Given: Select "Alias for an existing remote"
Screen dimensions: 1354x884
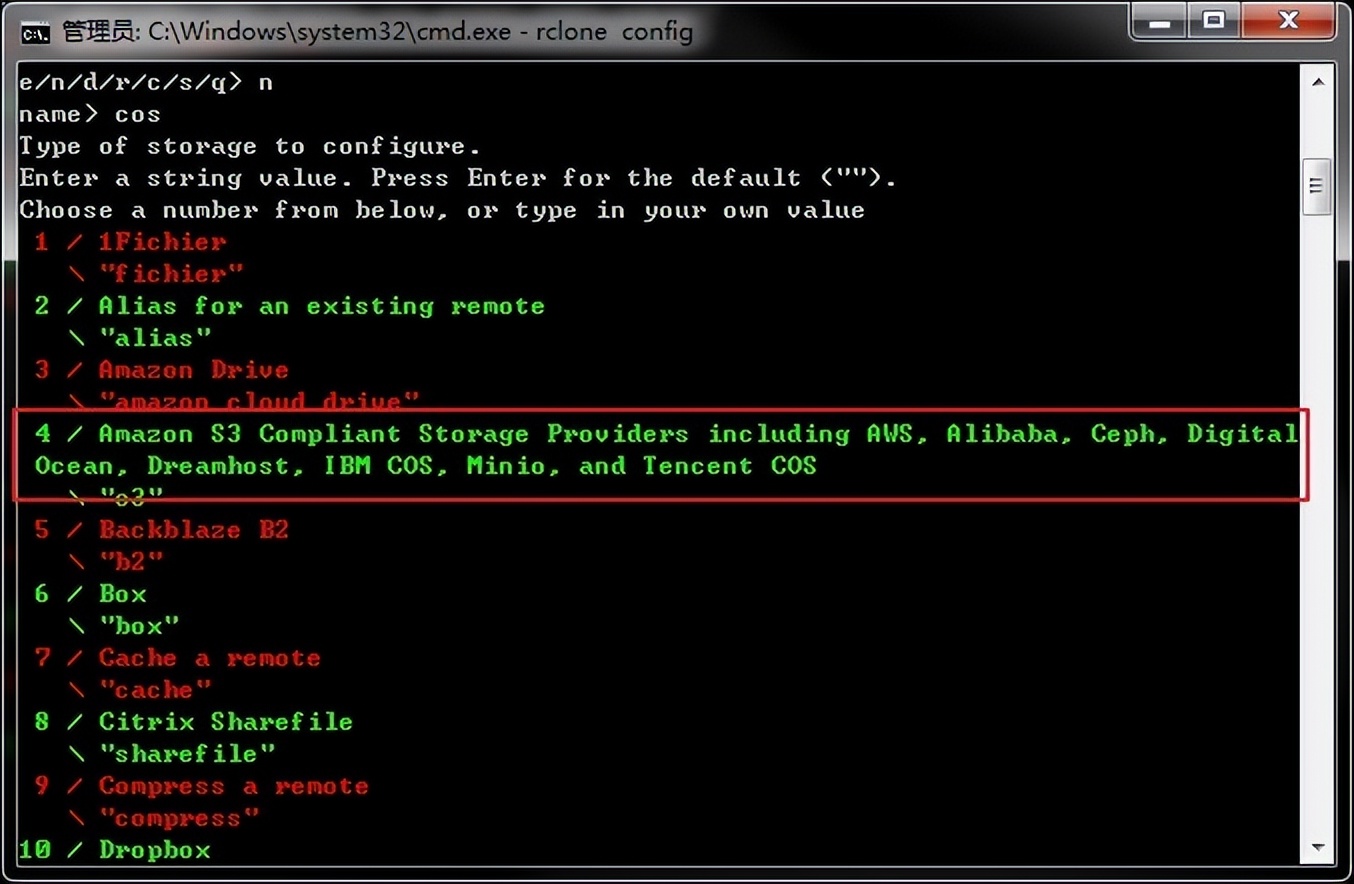Looking at the screenshot, I should tap(320, 305).
